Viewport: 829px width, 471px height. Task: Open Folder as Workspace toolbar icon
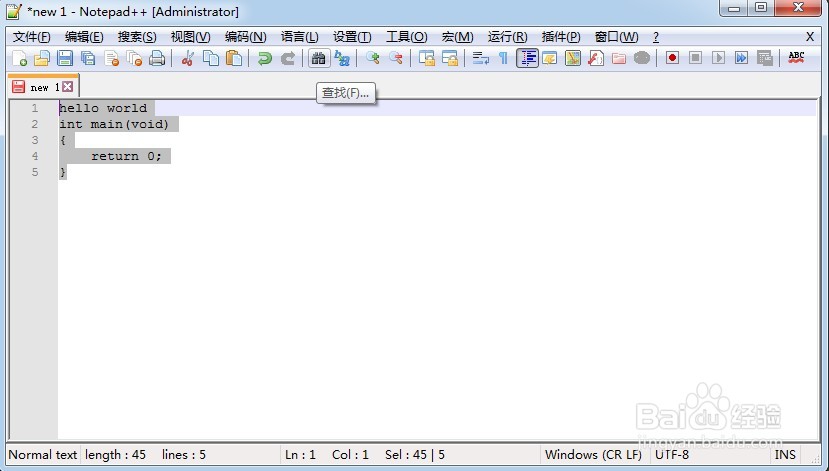[x=619, y=58]
